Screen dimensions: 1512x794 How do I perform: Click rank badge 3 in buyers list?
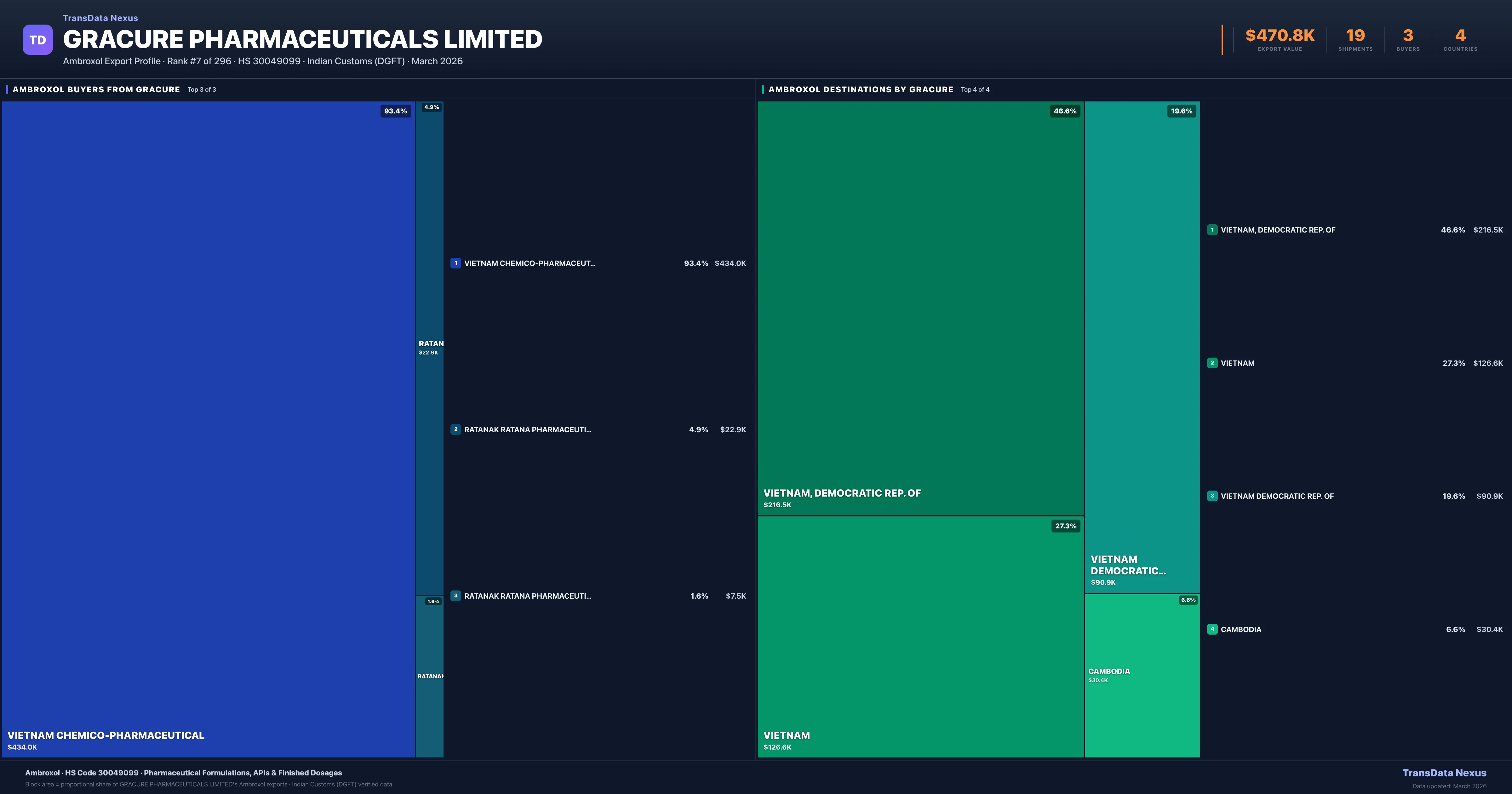(x=455, y=595)
